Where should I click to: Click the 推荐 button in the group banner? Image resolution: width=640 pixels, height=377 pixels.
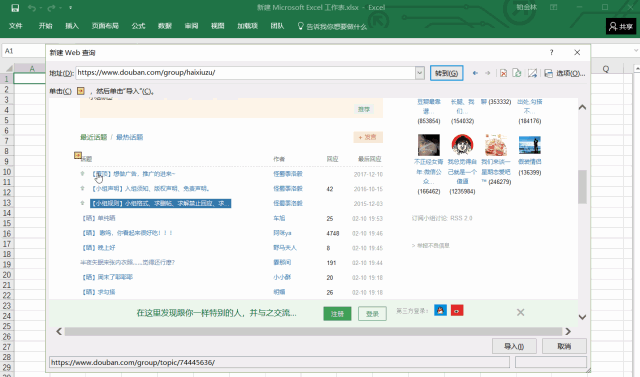(364, 109)
